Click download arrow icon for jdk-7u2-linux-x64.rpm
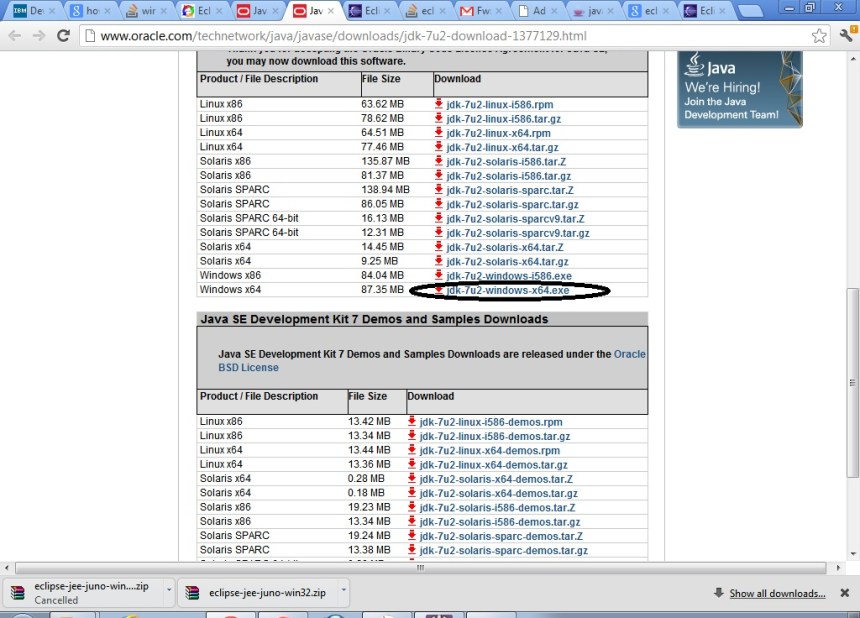The image size is (860, 618). click(439, 132)
